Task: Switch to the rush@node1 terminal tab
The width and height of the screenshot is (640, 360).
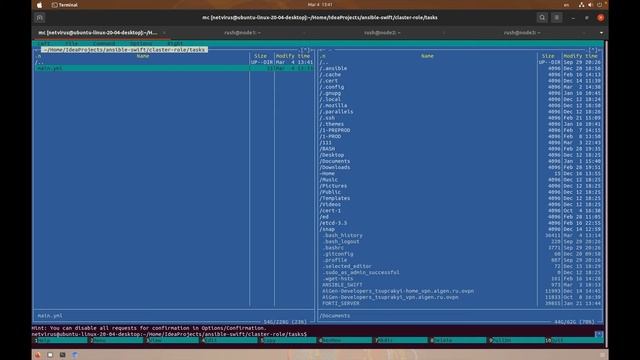Action: click(x=242, y=33)
